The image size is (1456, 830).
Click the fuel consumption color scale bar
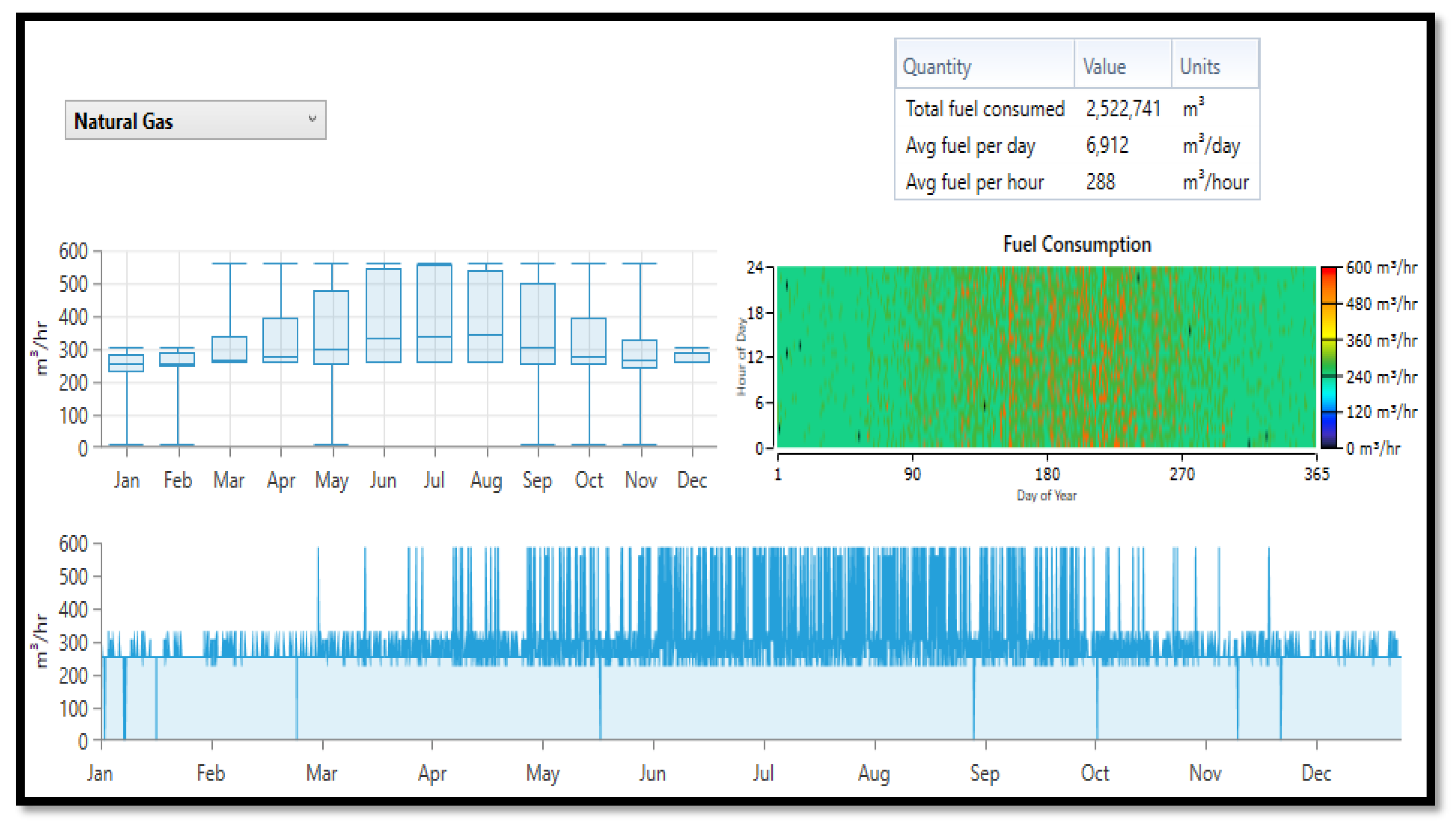click(x=1329, y=357)
